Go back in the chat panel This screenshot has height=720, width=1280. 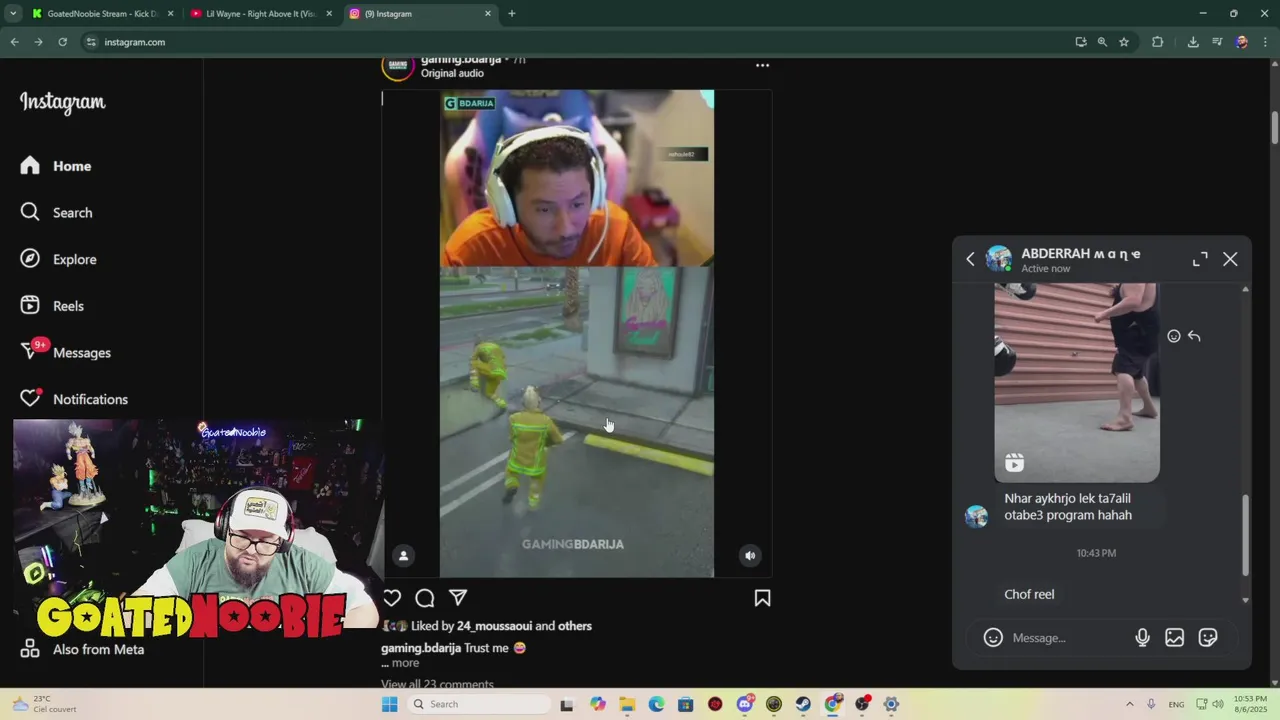coord(970,259)
